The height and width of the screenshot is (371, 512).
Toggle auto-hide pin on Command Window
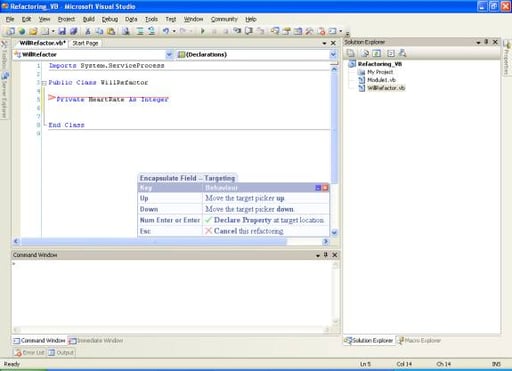[326, 255]
